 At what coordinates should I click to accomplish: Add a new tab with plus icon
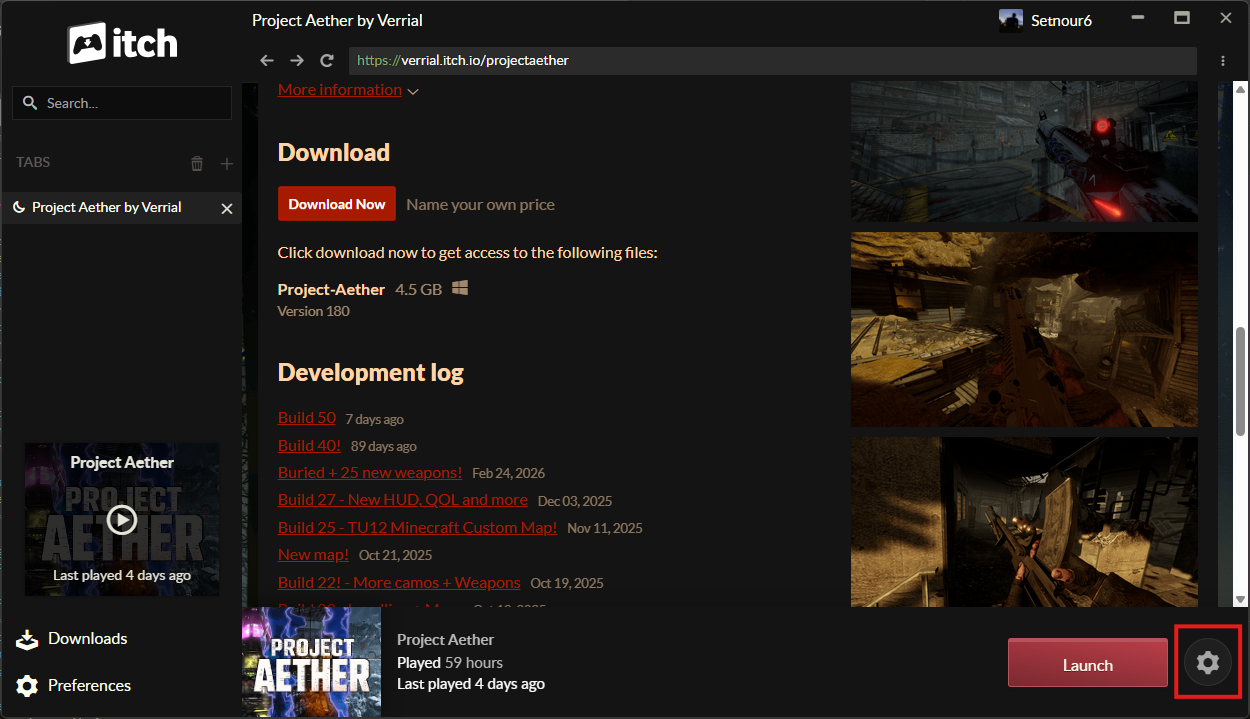tap(227, 163)
